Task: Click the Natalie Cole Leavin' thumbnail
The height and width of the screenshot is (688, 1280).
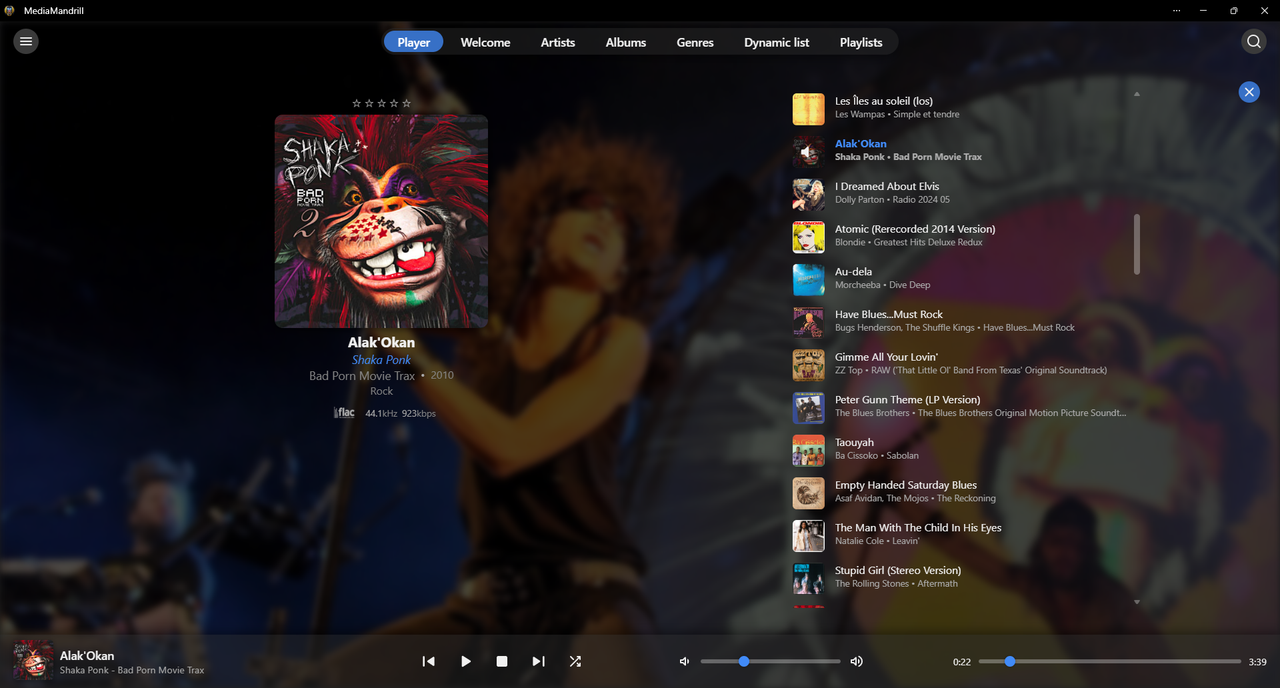Action: pyautogui.click(x=808, y=536)
